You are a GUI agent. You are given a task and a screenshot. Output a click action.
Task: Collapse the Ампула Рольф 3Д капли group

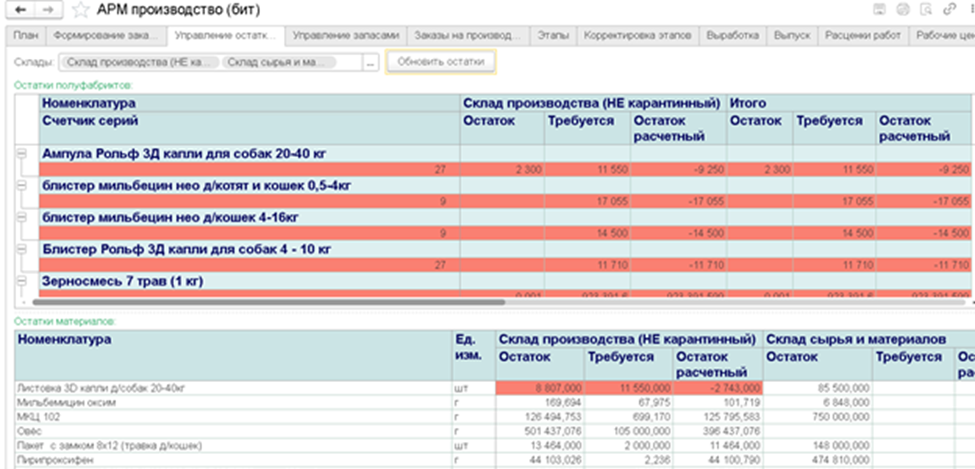(x=20, y=153)
